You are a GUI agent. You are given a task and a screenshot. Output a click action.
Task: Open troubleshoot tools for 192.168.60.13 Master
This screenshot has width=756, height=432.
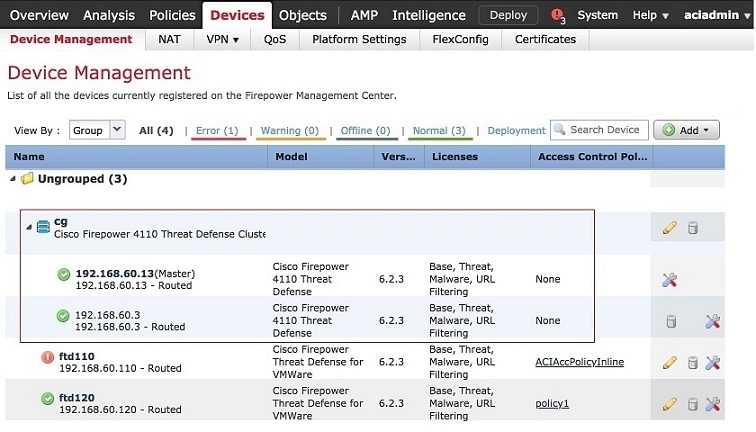[x=670, y=280]
